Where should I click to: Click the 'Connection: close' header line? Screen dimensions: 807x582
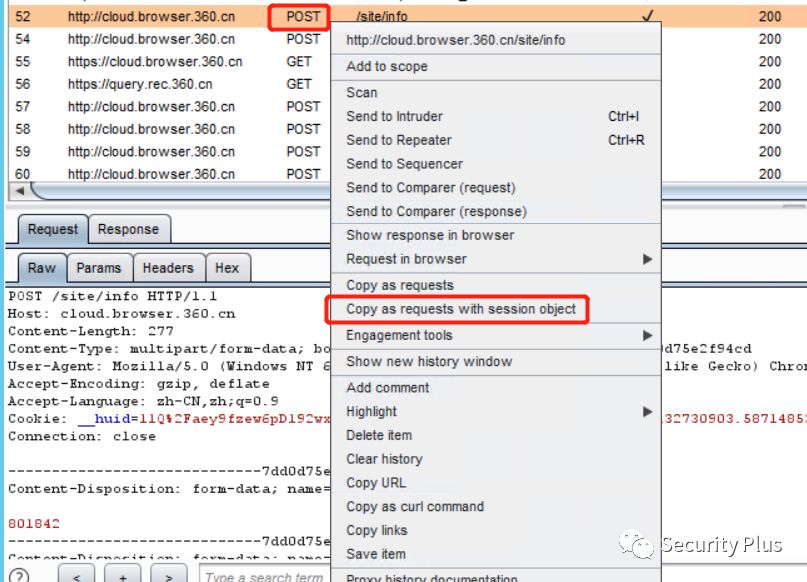(x=82, y=436)
